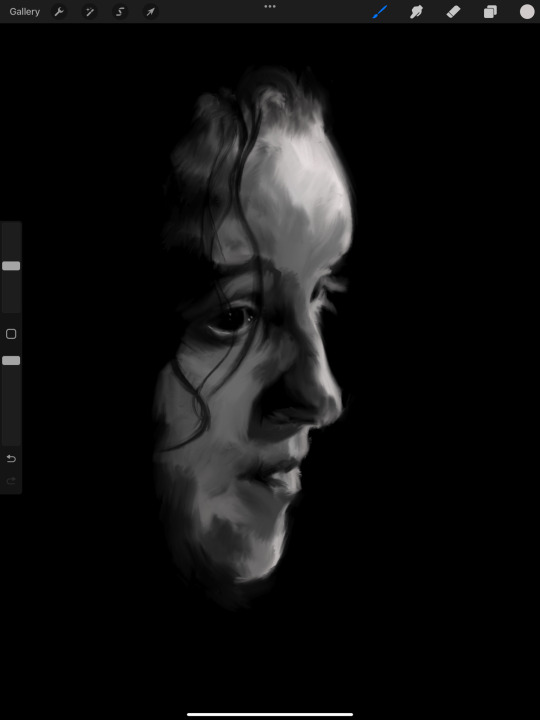Viewport: 540px width, 720px height.
Task: Activate the Selection S-shaped tool
Action: tap(120, 12)
